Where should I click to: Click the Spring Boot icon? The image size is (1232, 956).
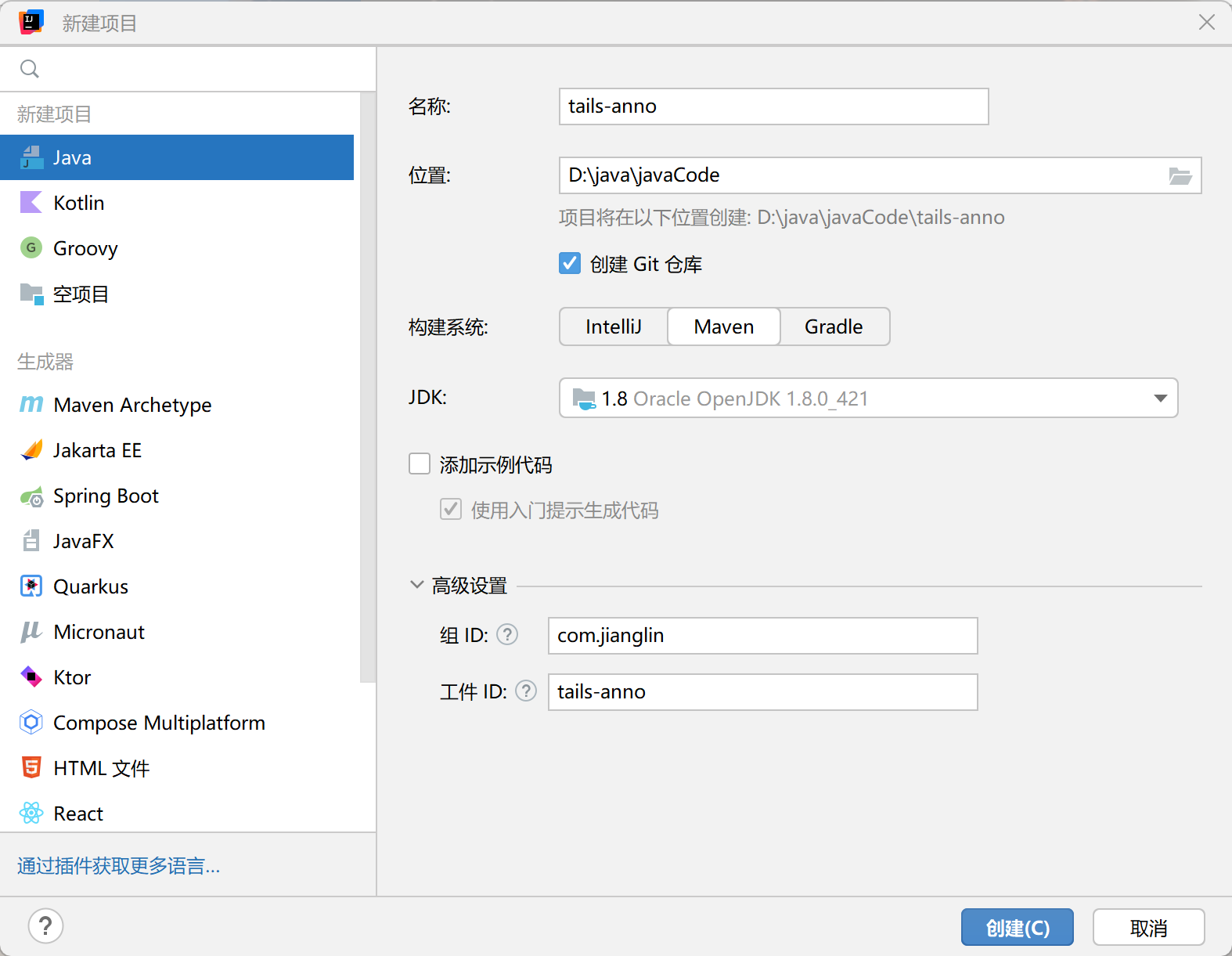click(x=31, y=496)
